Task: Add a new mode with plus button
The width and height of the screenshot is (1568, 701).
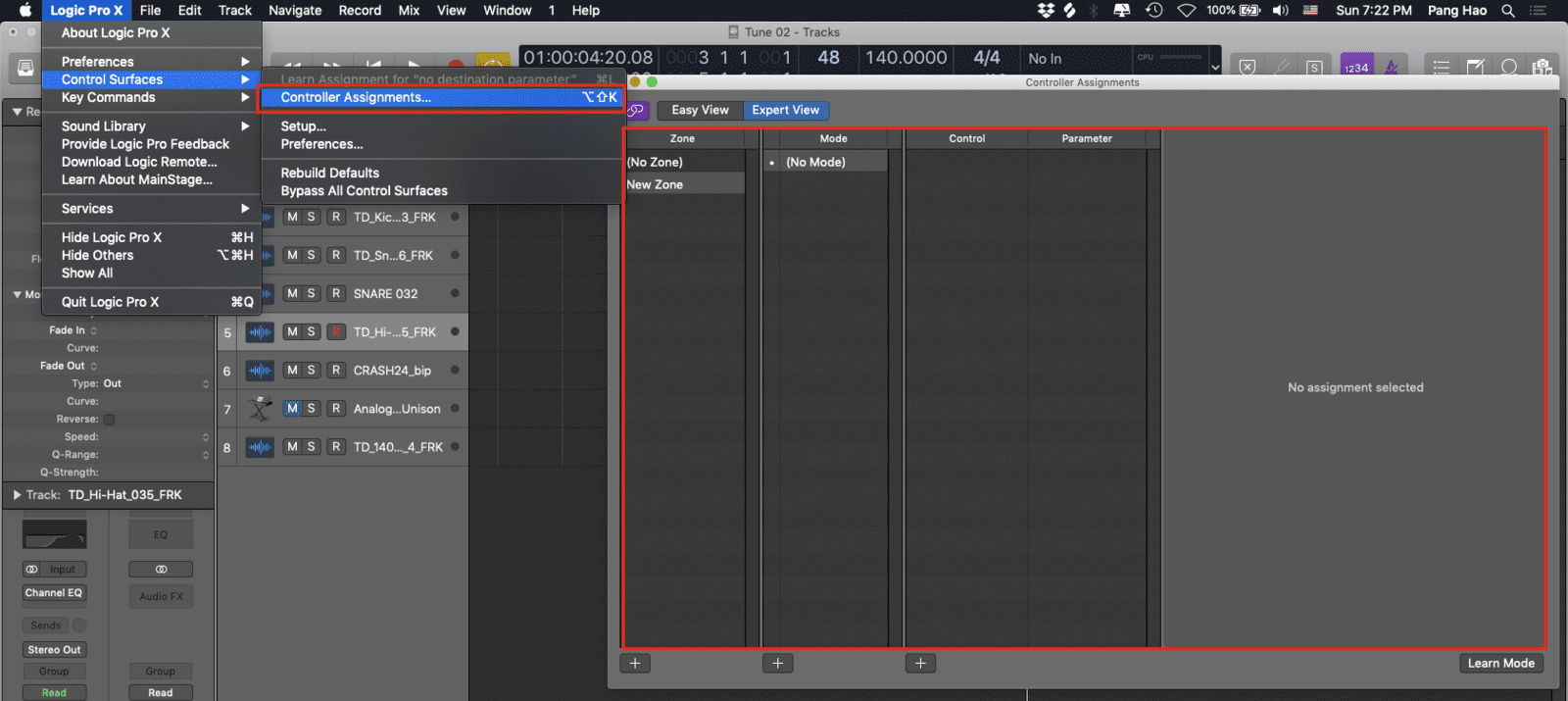Action: (x=777, y=664)
